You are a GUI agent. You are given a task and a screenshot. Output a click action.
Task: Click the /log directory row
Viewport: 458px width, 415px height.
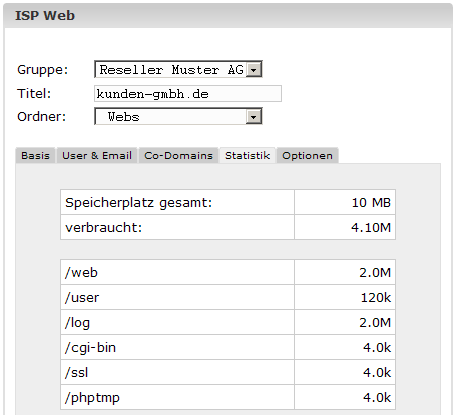(228, 322)
